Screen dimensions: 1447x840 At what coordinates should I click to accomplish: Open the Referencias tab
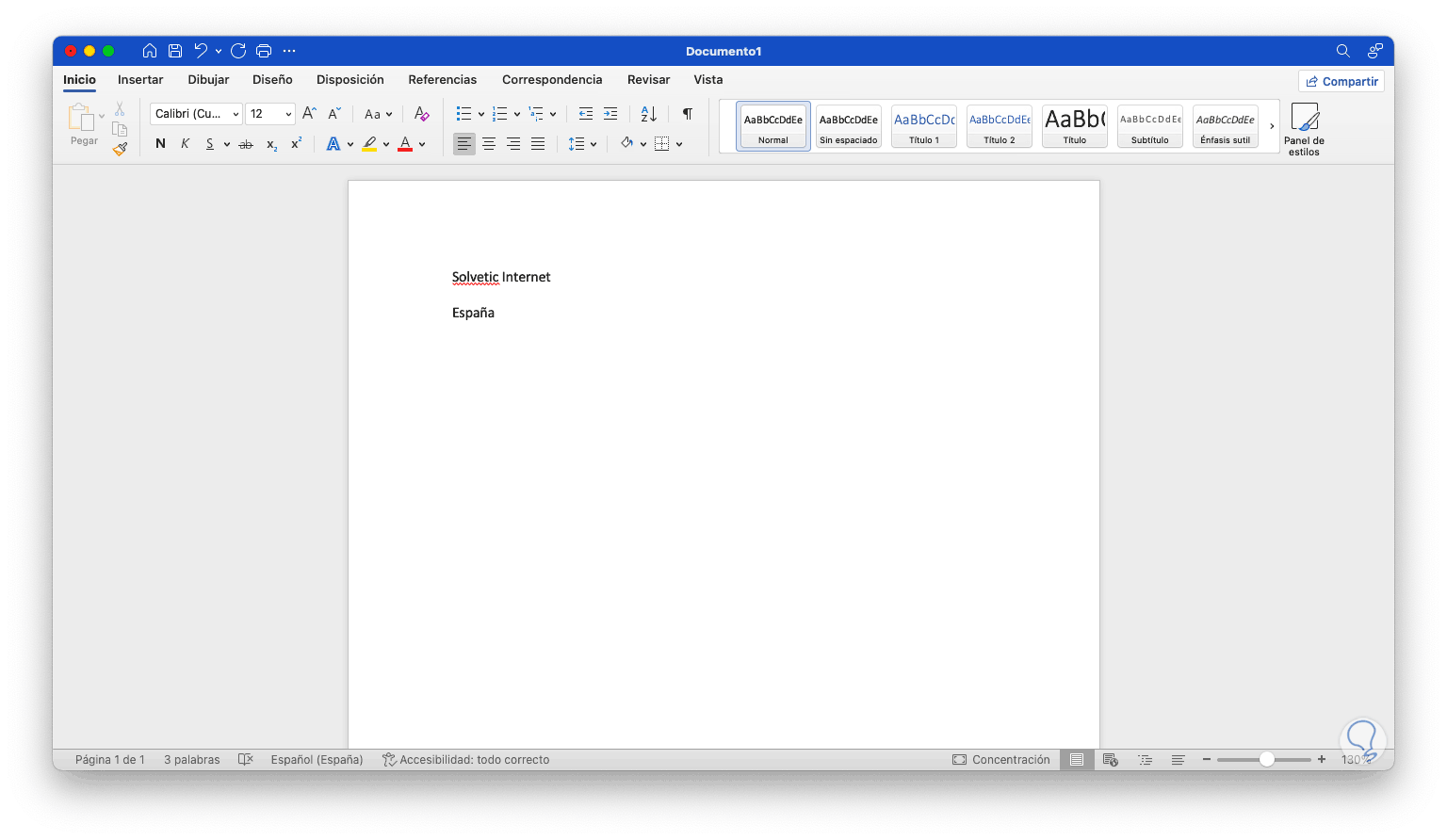pyautogui.click(x=443, y=80)
